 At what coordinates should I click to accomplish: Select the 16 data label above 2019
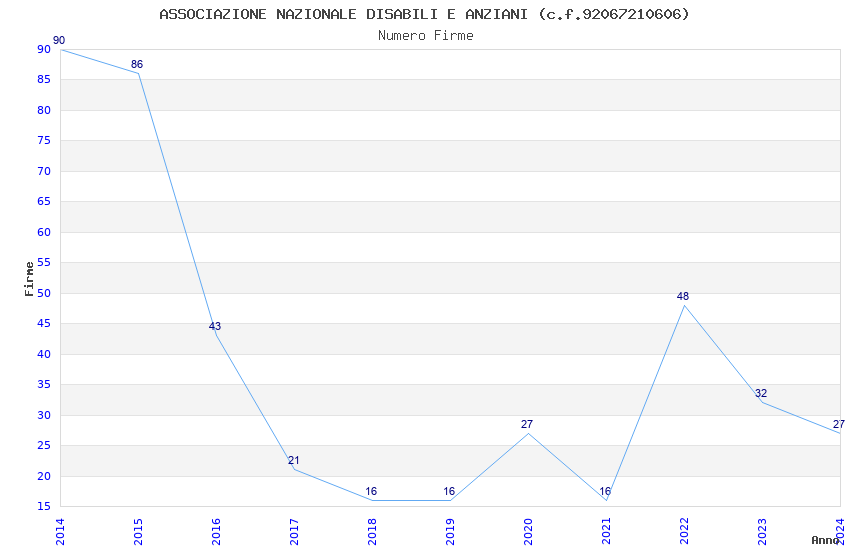[449, 491]
